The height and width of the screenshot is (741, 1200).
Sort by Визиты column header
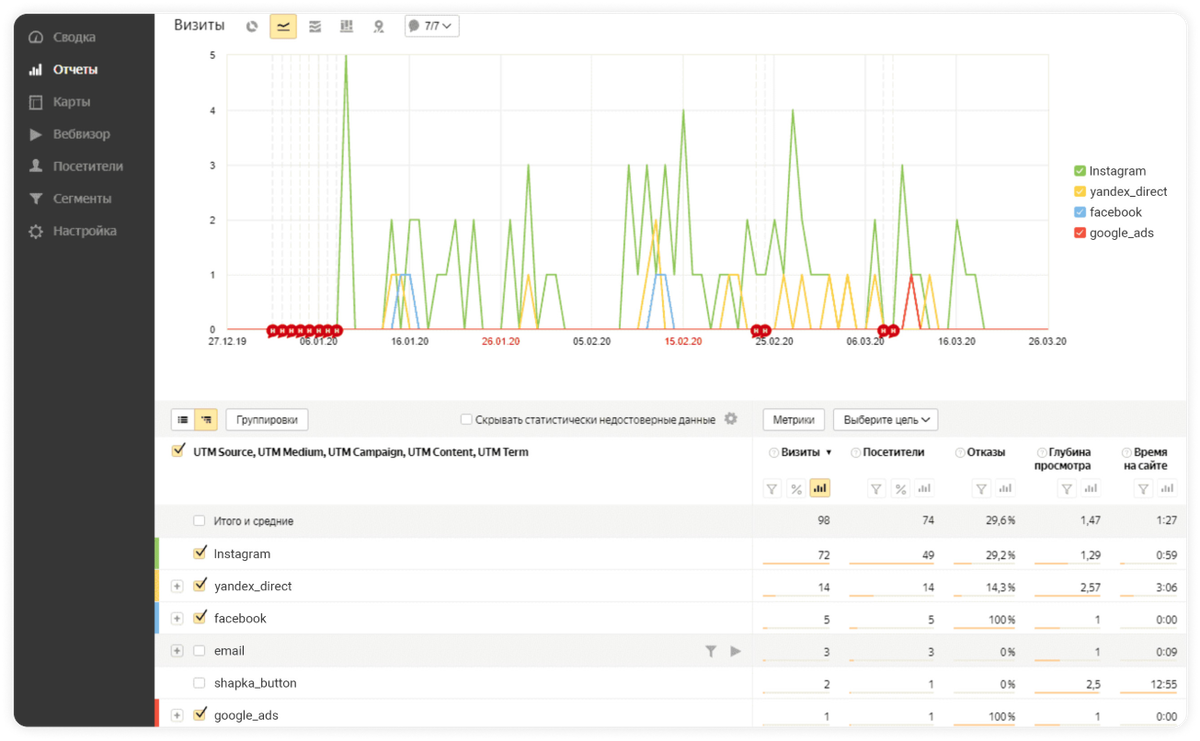click(800, 453)
